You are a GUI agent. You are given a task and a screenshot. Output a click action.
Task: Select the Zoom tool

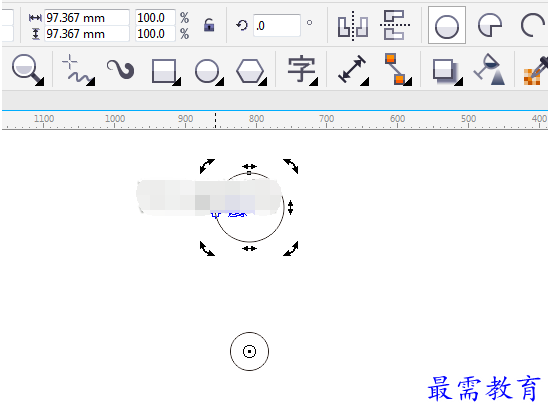point(27,69)
